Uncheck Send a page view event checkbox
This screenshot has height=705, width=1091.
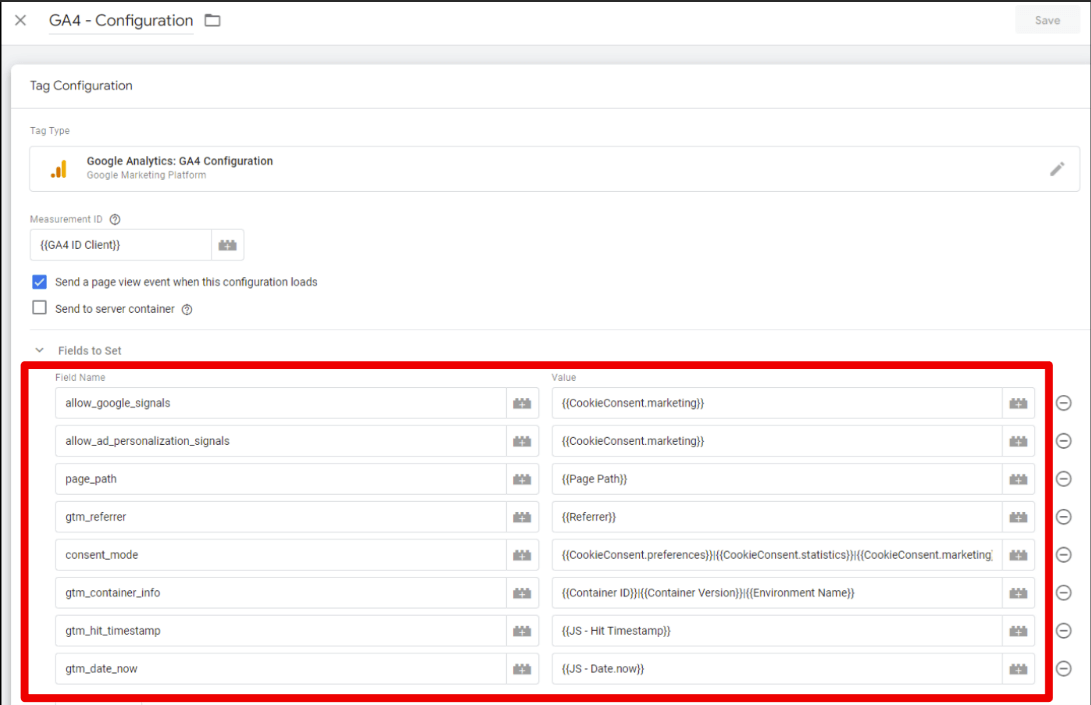(39, 282)
